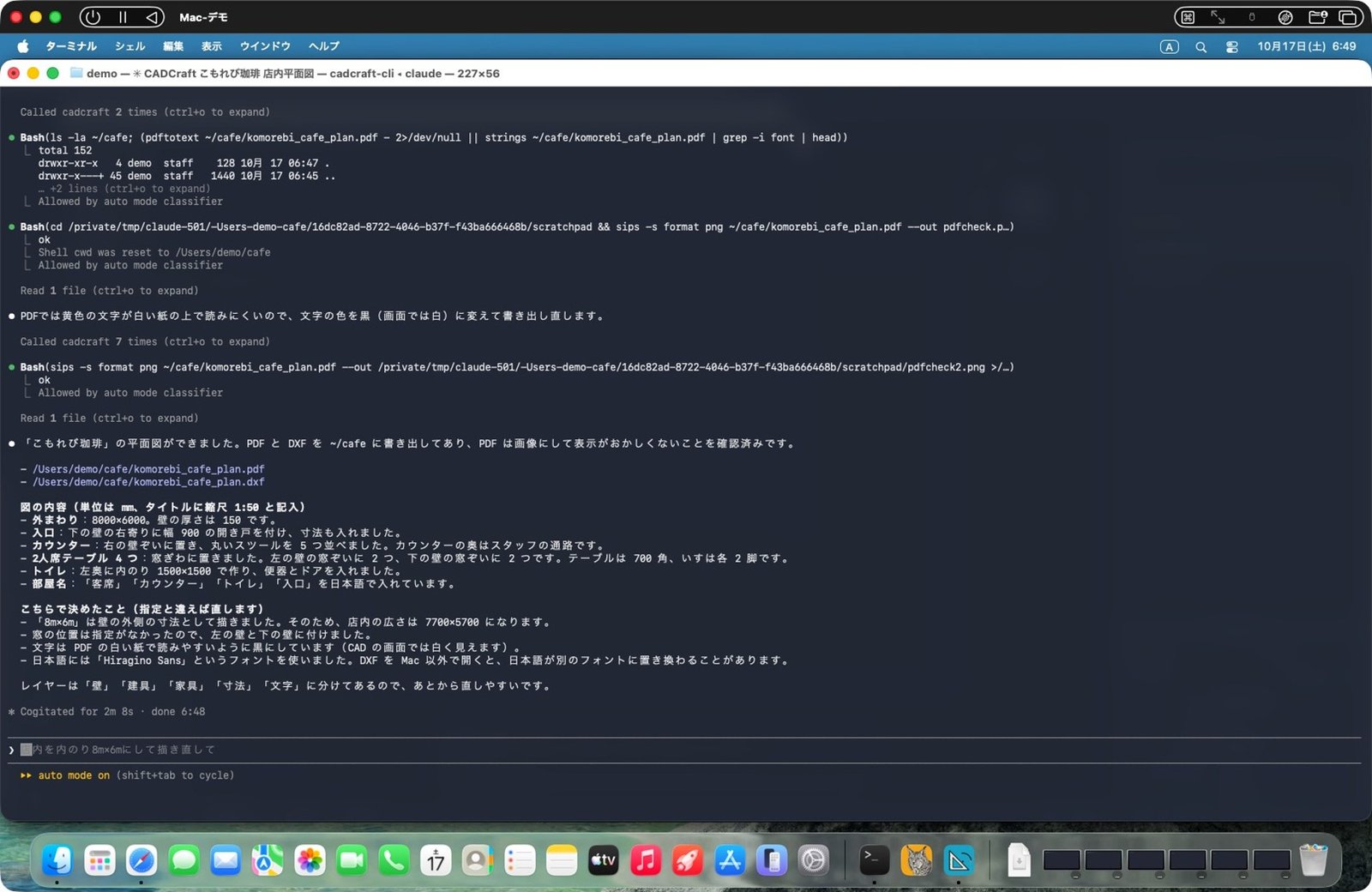The width and height of the screenshot is (1372, 892).
Task: Click the date and time 10月17日(土) 6:49
Action: 1307,46
